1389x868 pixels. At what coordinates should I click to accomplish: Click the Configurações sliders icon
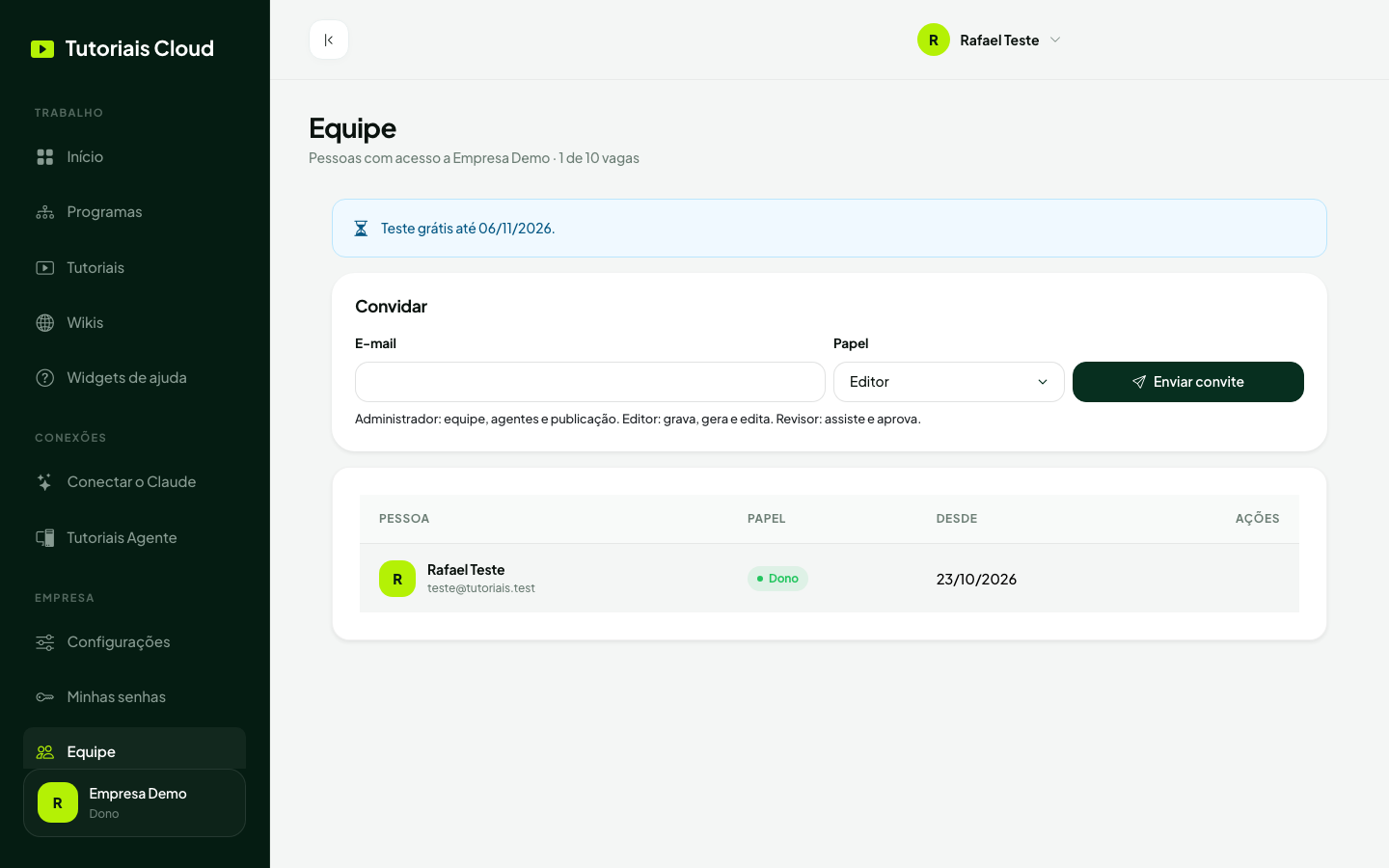tap(45, 642)
